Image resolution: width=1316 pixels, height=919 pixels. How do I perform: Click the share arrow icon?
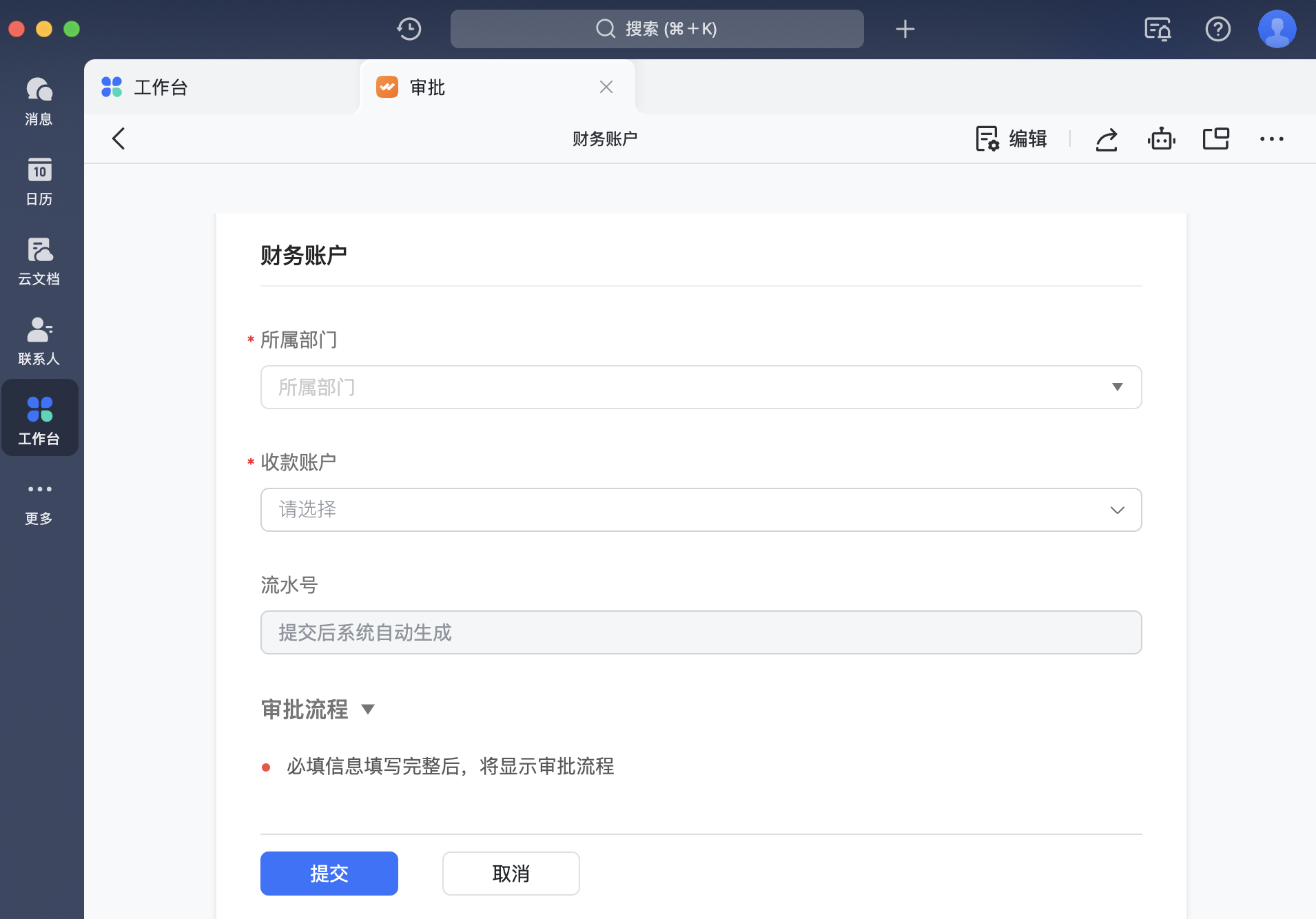(x=1106, y=139)
